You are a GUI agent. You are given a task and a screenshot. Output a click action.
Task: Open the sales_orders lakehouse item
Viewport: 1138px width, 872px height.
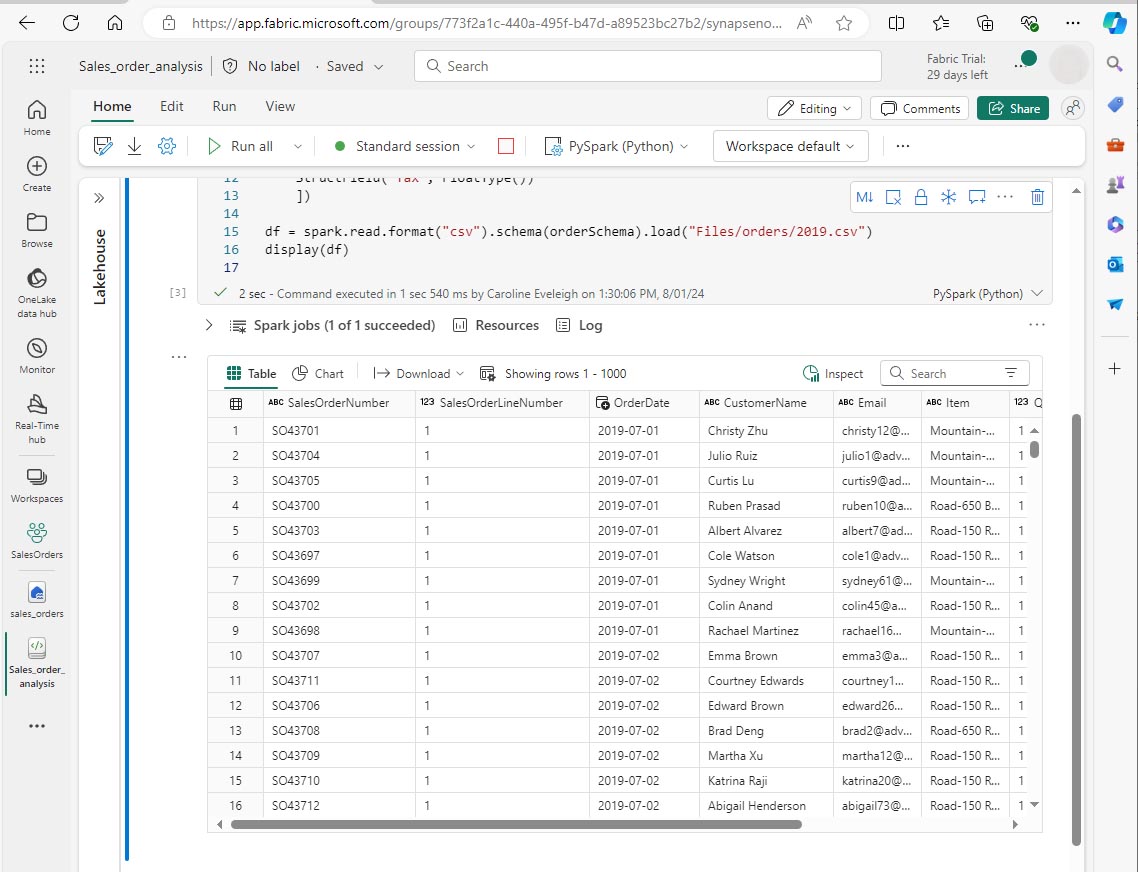tap(37, 600)
